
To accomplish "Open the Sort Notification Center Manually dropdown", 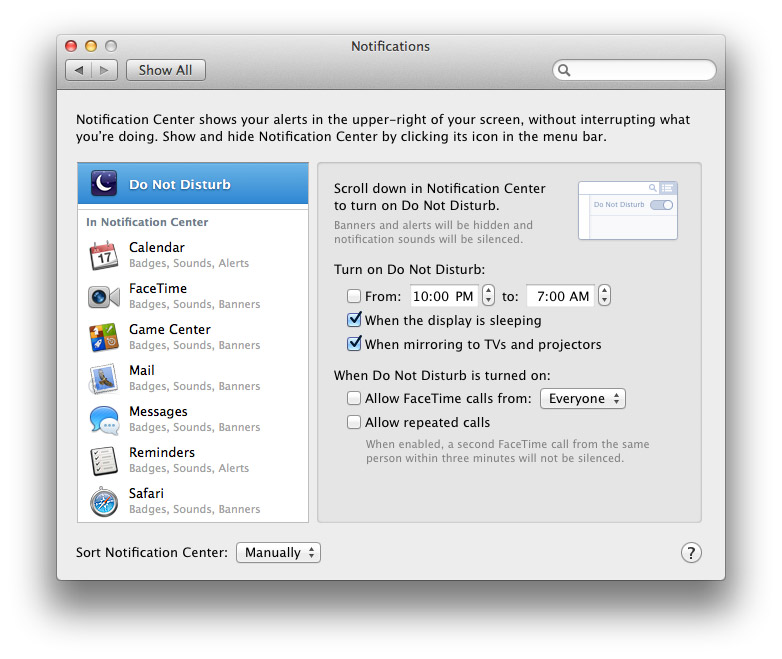I will (278, 552).
